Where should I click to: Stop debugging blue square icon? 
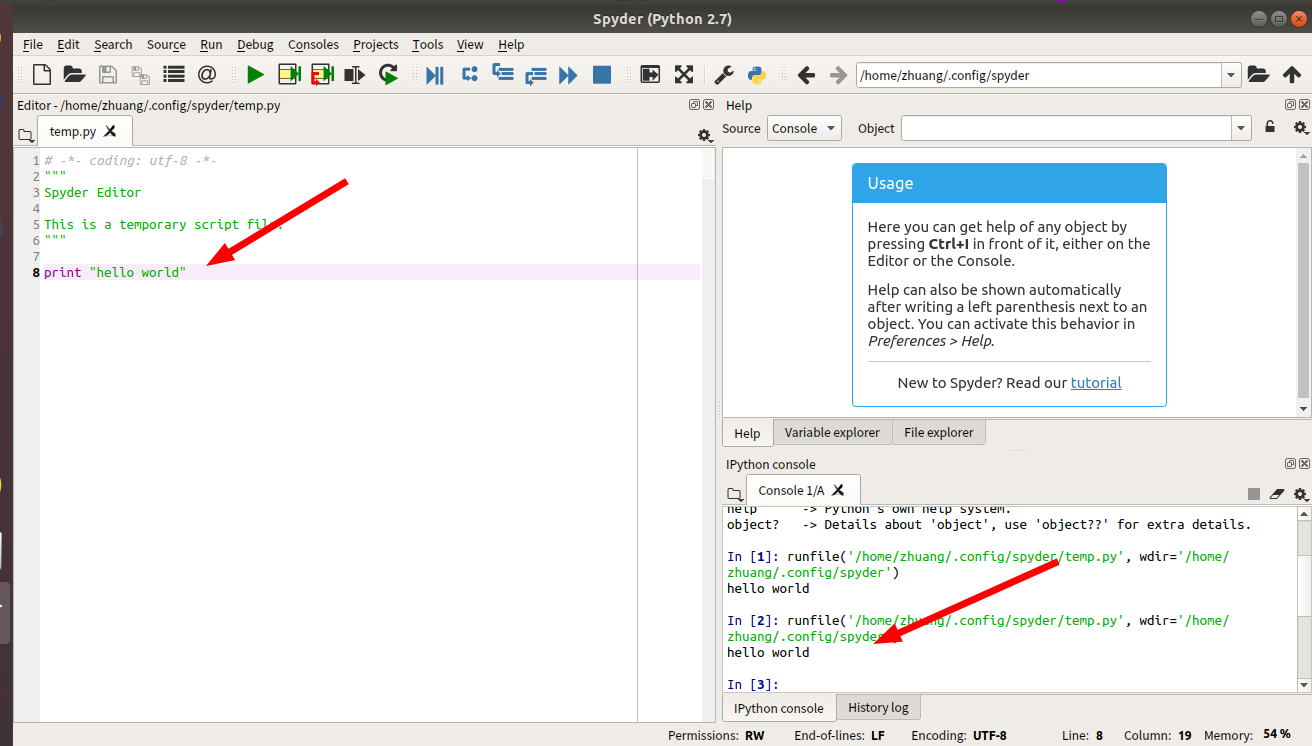point(601,74)
